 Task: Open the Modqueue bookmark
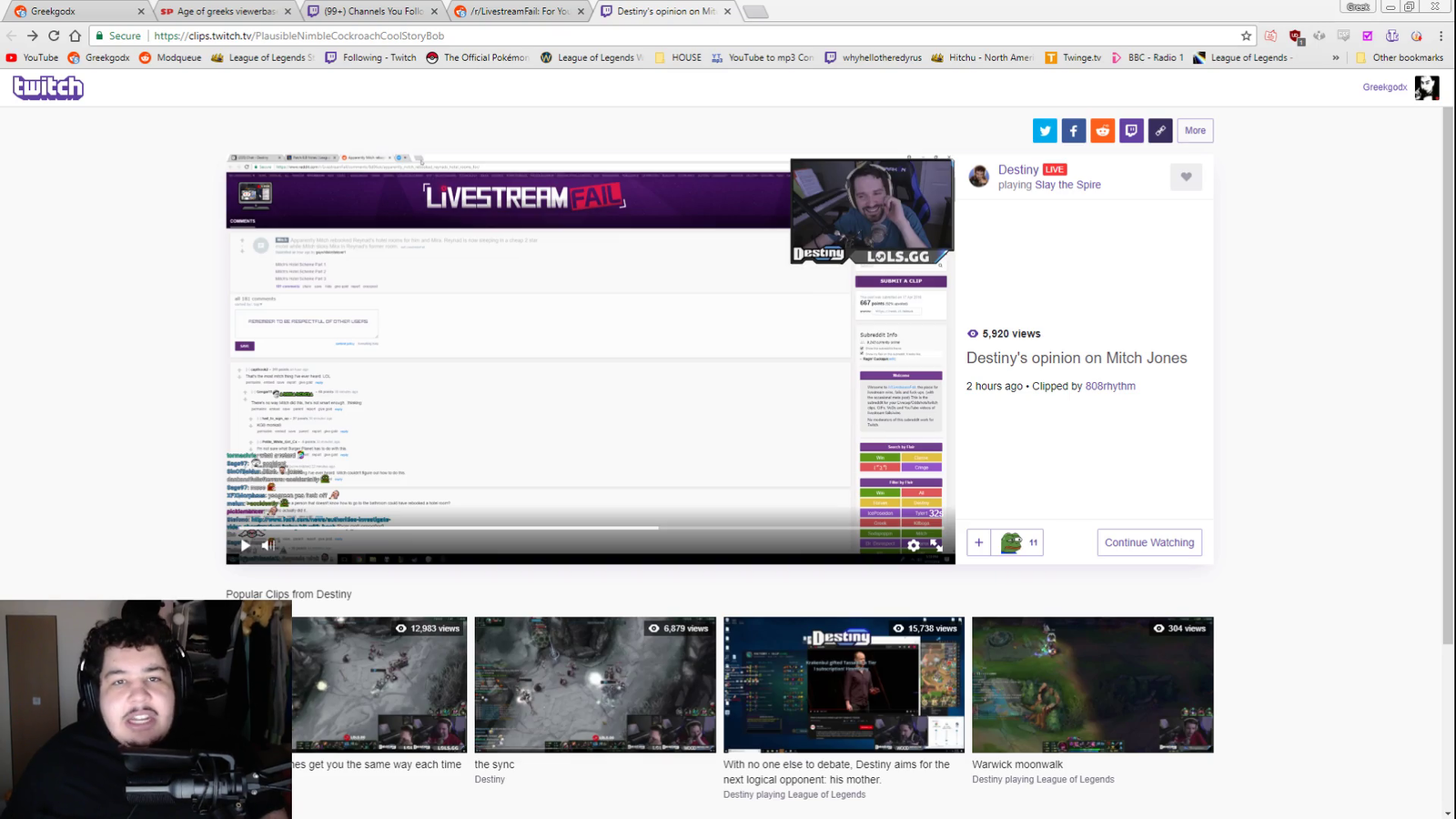pyautogui.click(x=170, y=57)
